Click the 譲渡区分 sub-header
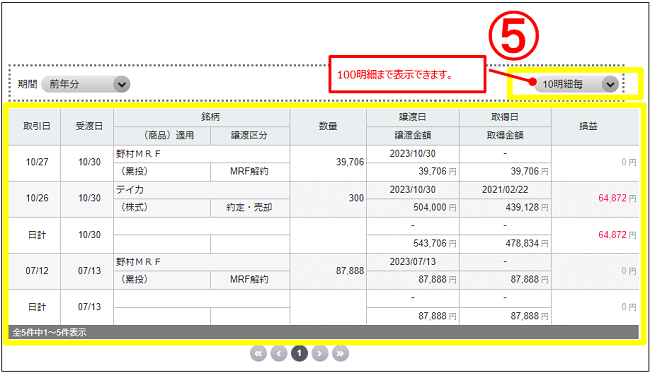650x373 pixels. tap(250, 136)
